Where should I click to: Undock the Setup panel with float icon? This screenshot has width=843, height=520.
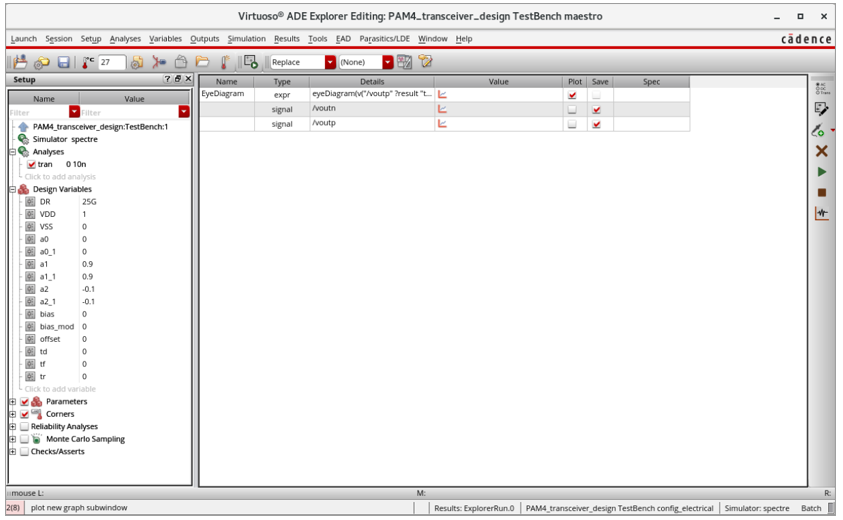178,79
